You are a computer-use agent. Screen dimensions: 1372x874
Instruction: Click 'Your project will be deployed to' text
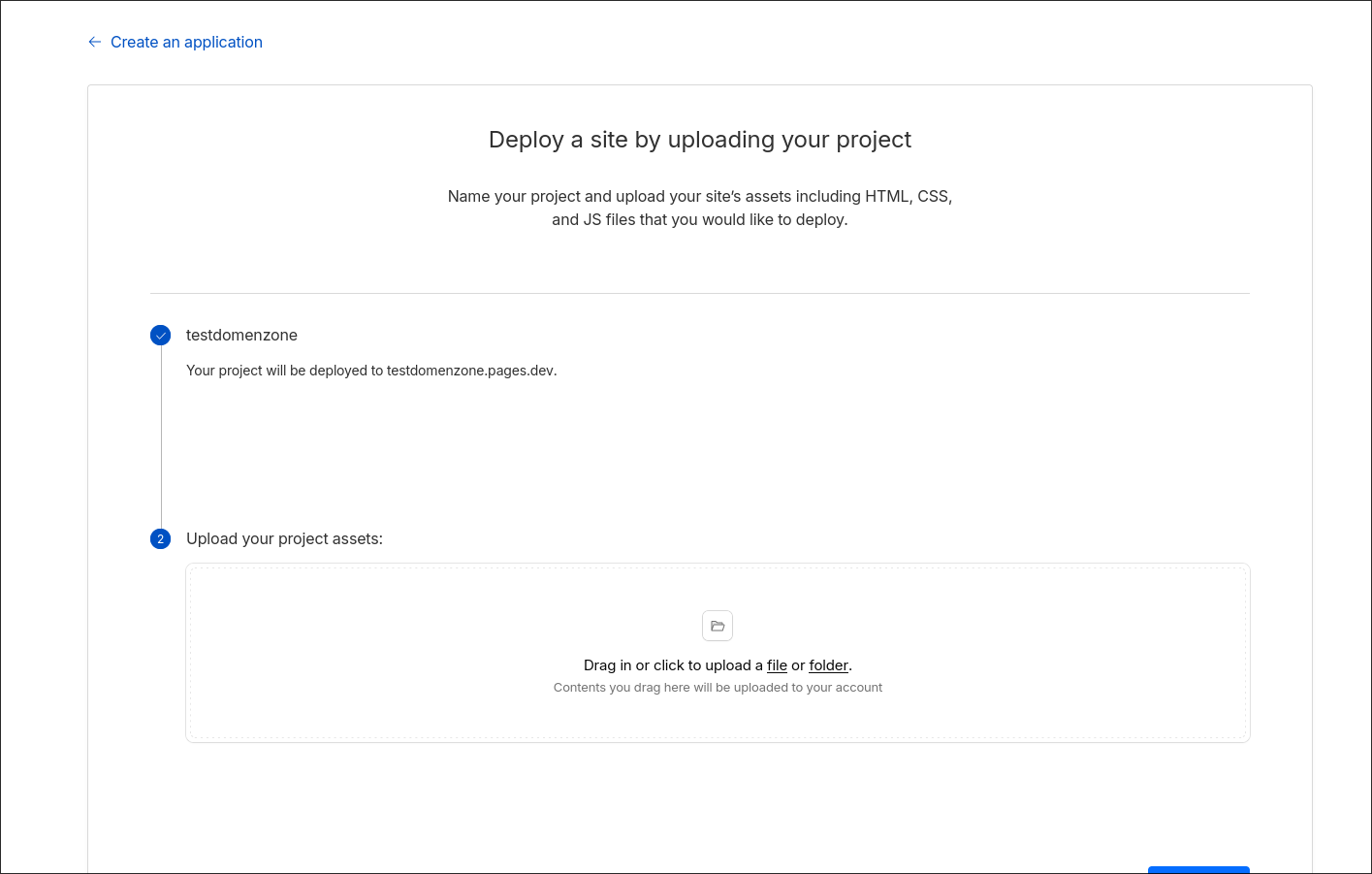tap(284, 371)
